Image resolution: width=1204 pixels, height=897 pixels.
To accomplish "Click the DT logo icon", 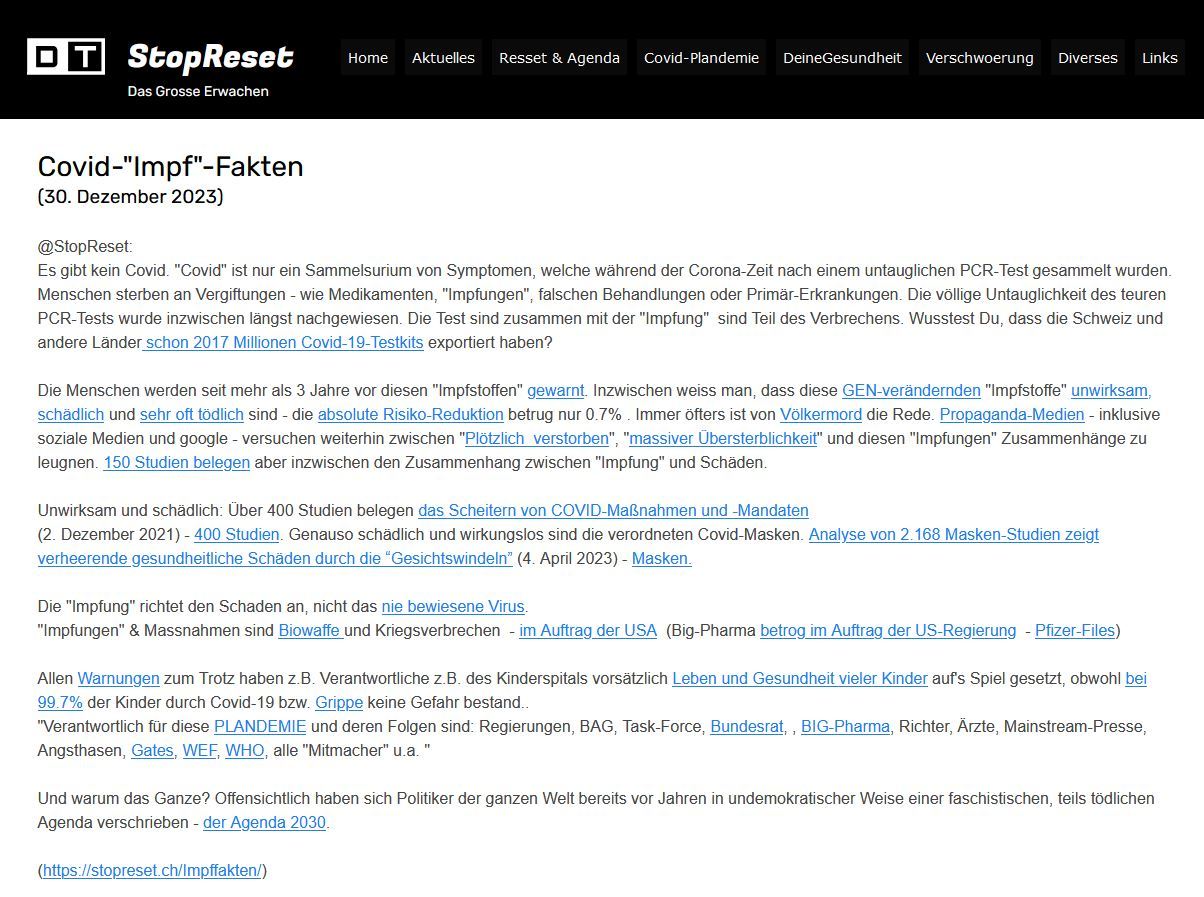I will 66,57.
